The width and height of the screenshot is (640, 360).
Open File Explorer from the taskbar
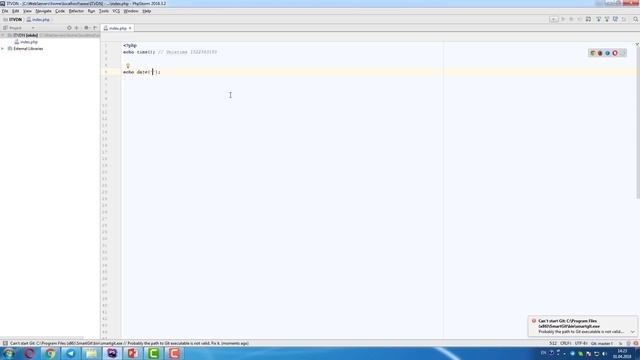(x=91, y=353)
